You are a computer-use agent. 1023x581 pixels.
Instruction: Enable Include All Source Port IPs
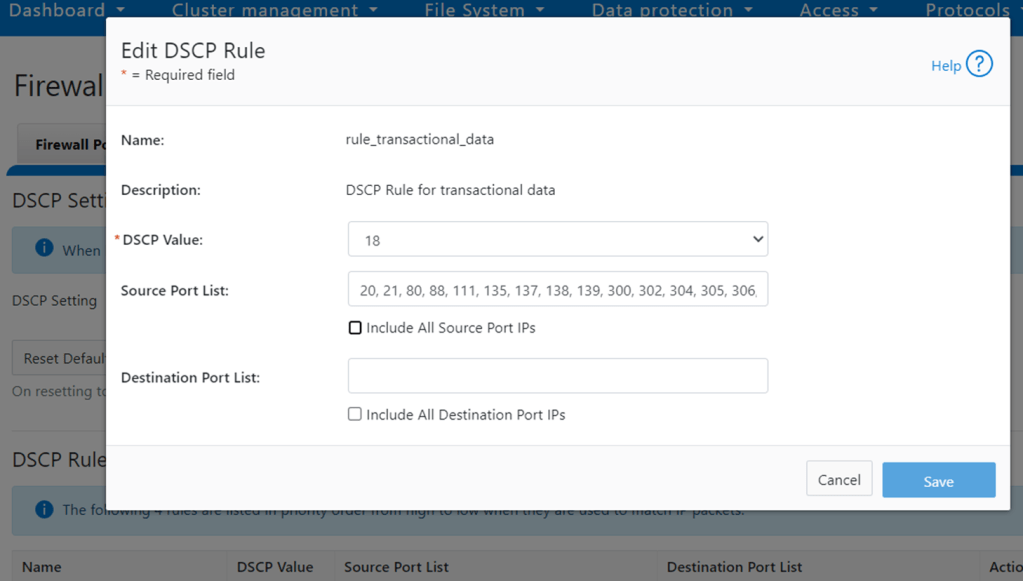coord(355,328)
